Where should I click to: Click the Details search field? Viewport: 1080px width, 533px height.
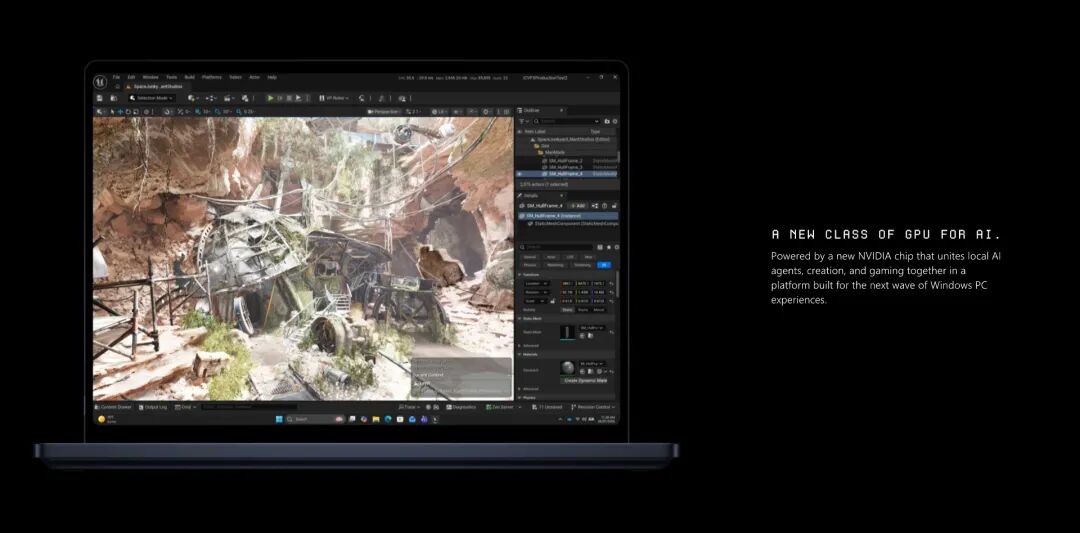click(x=558, y=247)
